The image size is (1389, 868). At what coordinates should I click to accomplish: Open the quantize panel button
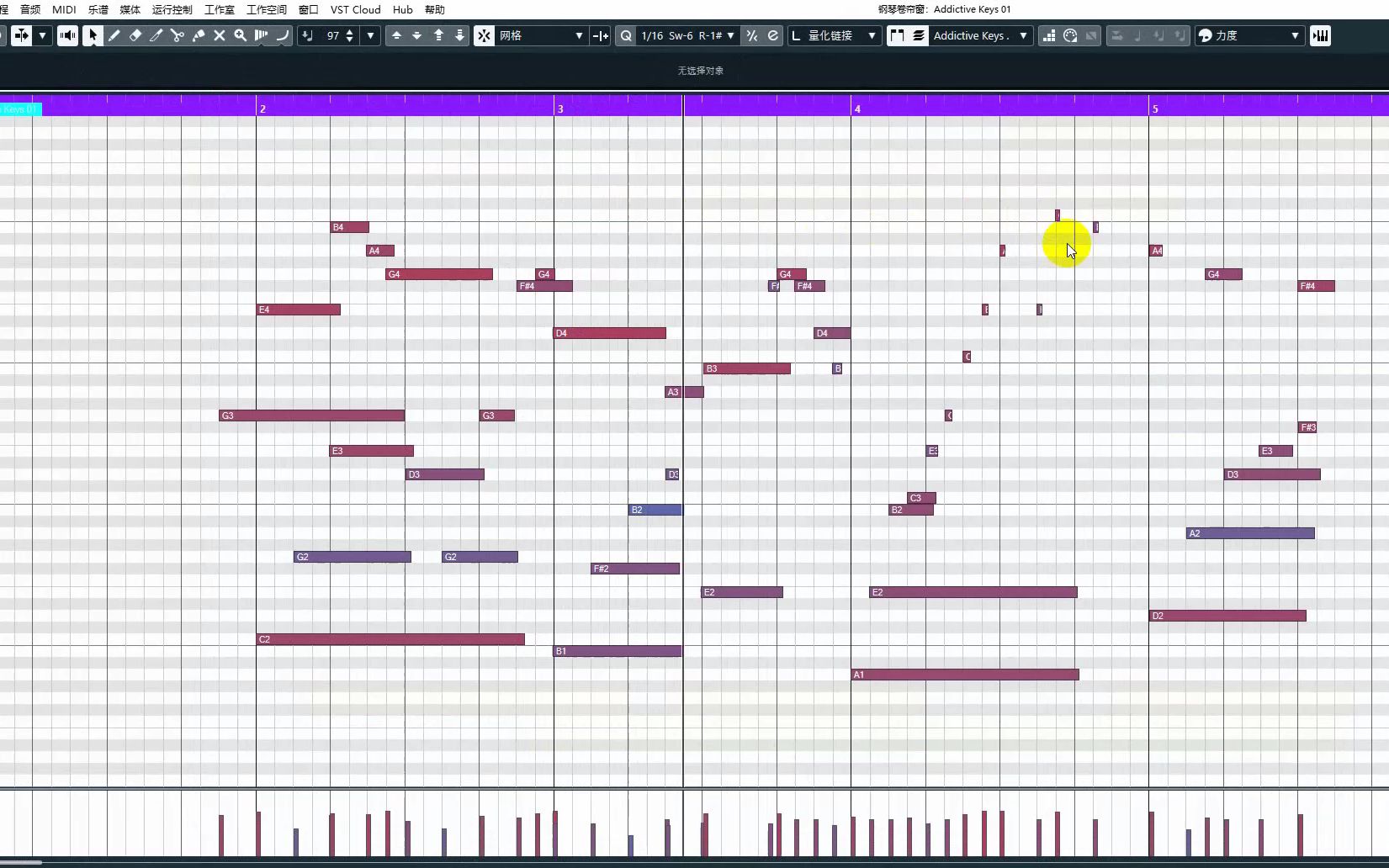(x=773, y=35)
